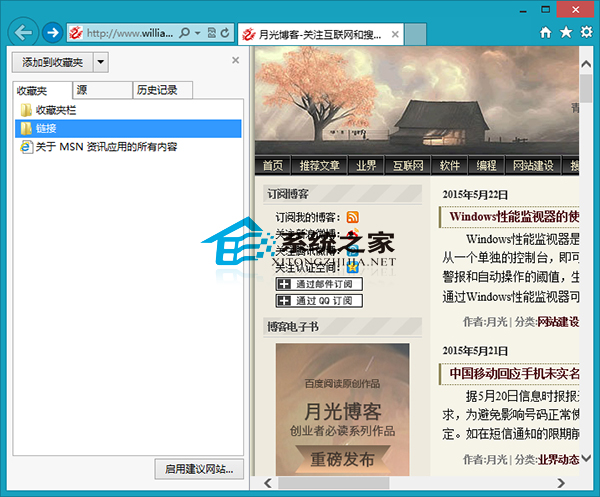The height and width of the screenshot is (497, 600).
Task: Open the 业界 nav item
Action: (366, 166)
